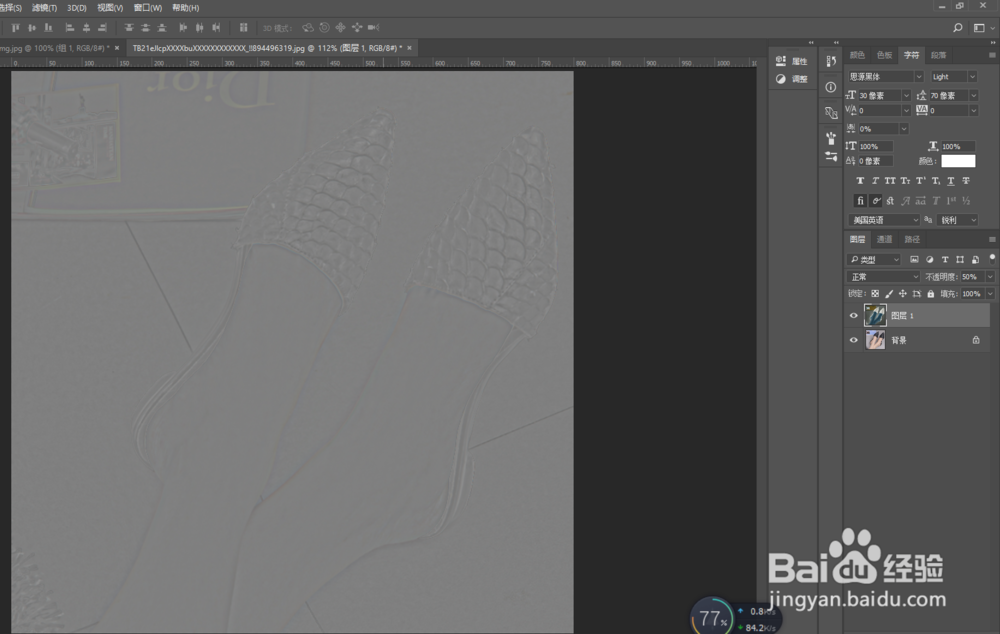Click the white text color swatch
The height and width of the screenshot is (634, 1000).
pos(958,161)
